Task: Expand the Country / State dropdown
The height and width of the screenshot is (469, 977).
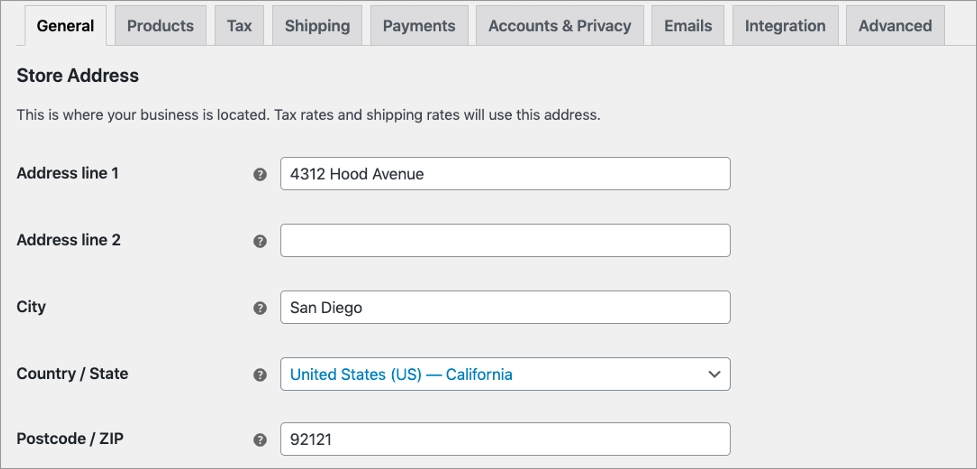Action: point(504,374)
